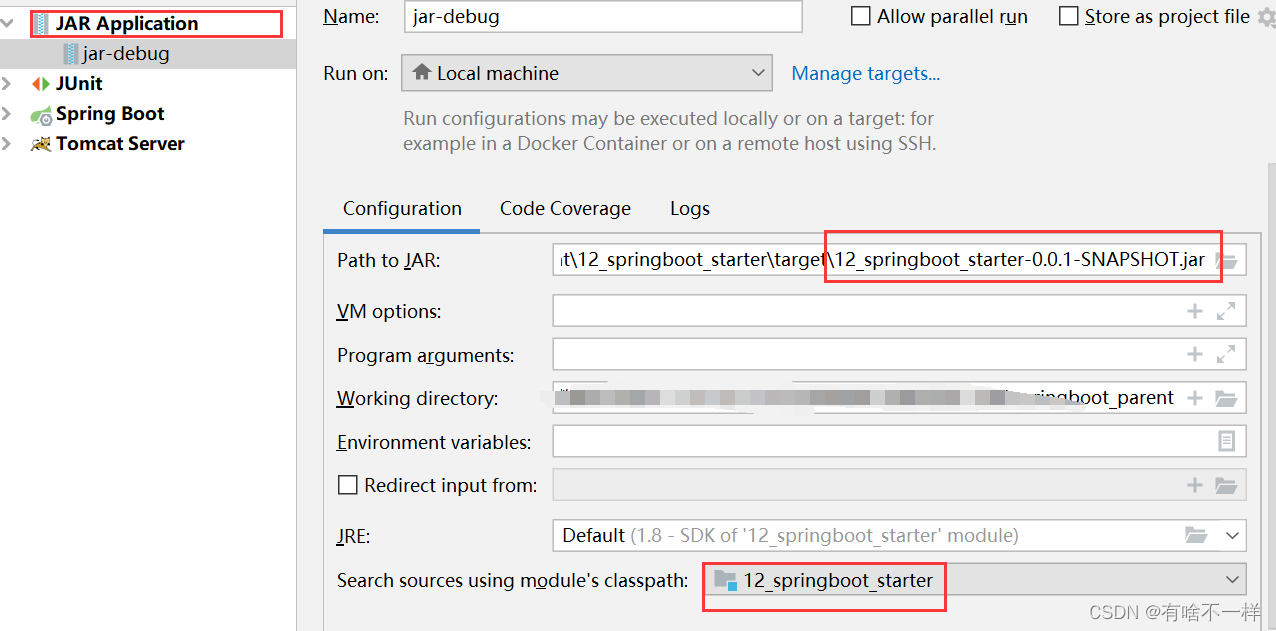Select the Spring Boot leaf icon
1276x631 pixels.
(x=40, y=113)
